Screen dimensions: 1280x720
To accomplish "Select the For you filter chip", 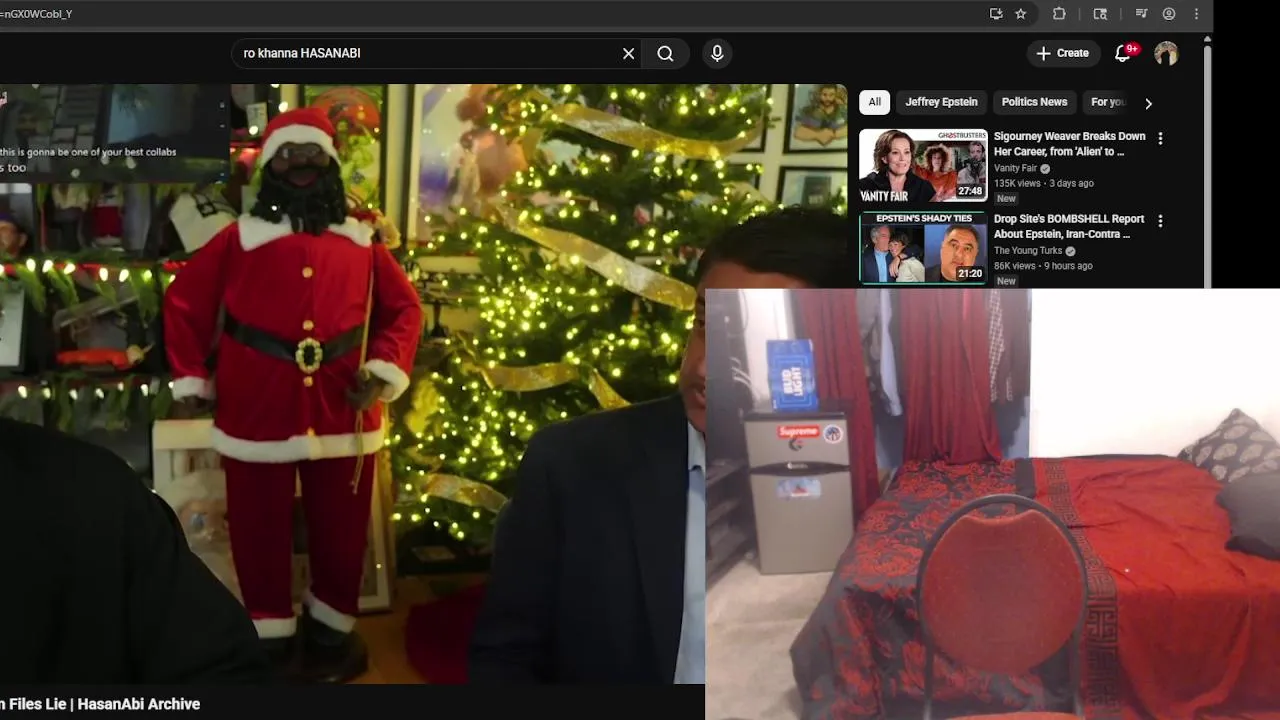I will 1107,102.
